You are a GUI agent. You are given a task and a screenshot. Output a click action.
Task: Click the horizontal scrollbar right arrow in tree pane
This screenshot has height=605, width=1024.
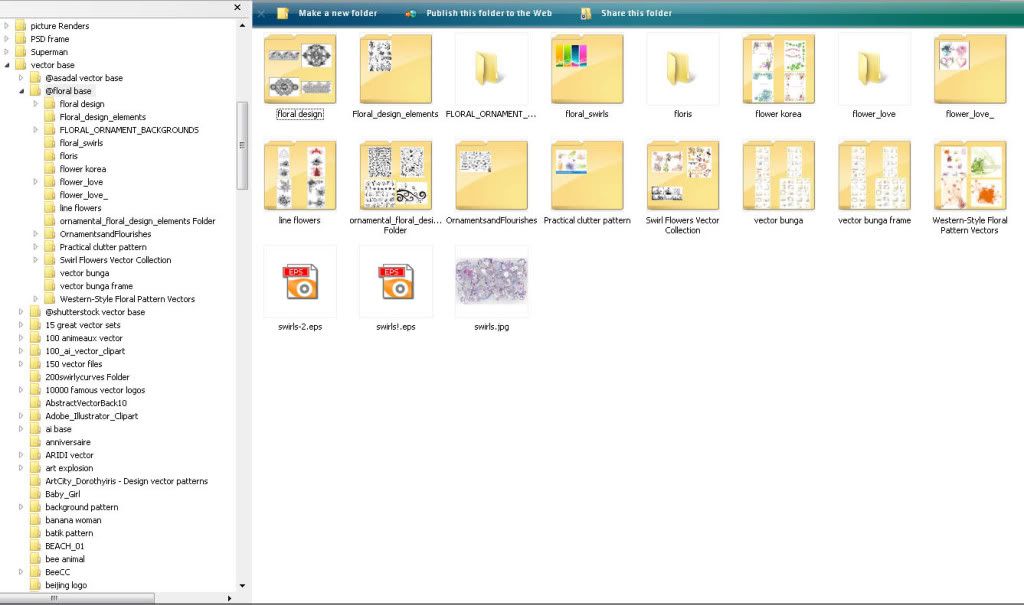coord(229,598)
